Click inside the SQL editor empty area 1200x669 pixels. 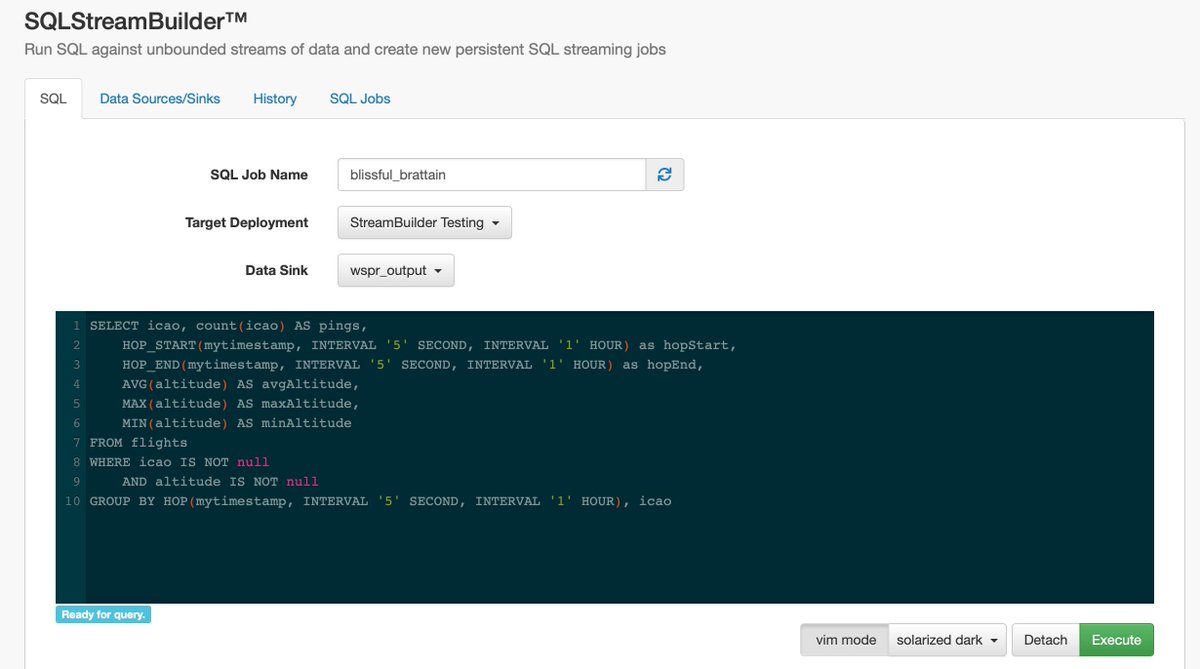[x=618, y=555]
